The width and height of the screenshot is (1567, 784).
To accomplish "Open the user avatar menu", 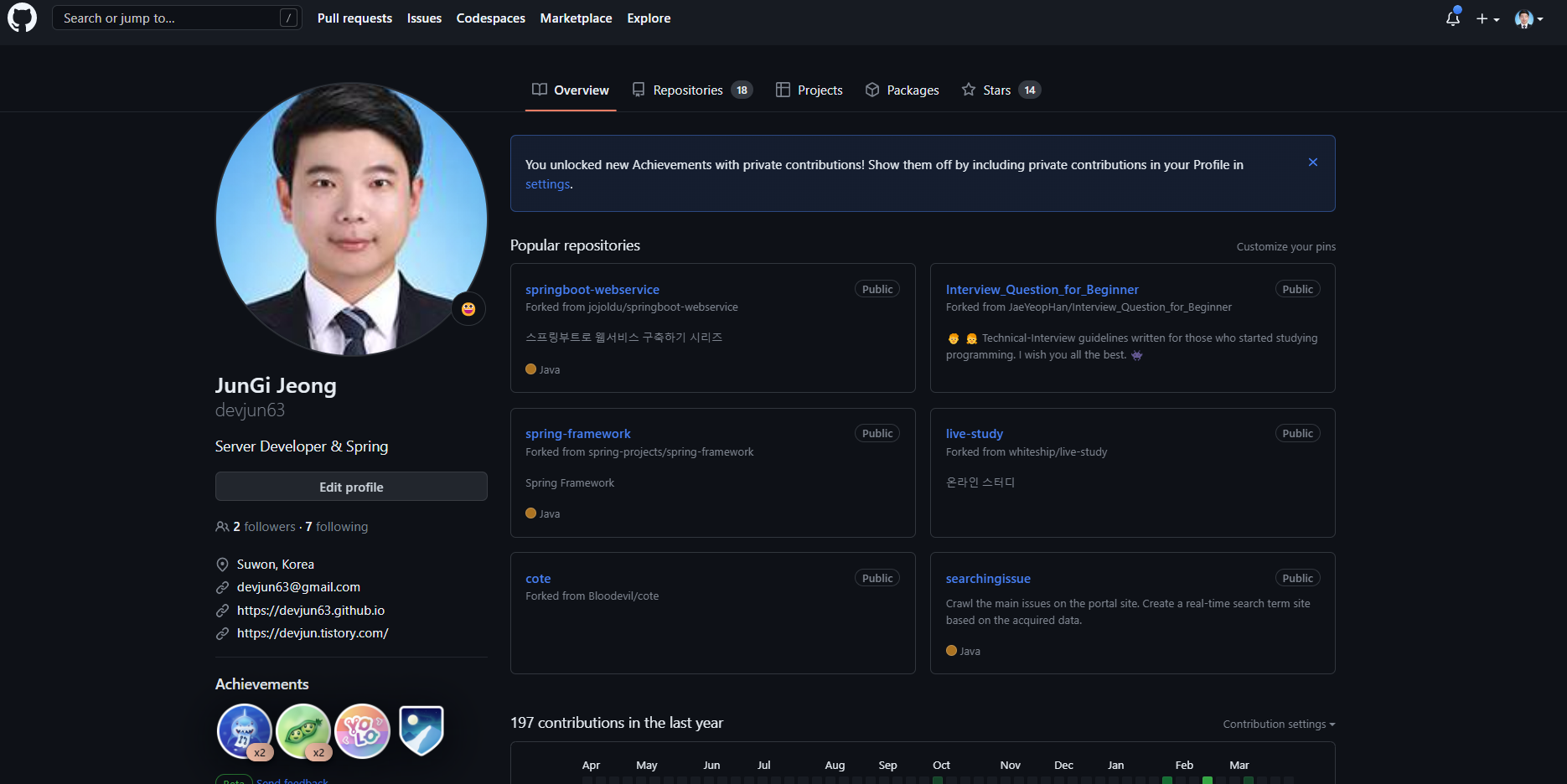I will click(x=1529, y=18).
